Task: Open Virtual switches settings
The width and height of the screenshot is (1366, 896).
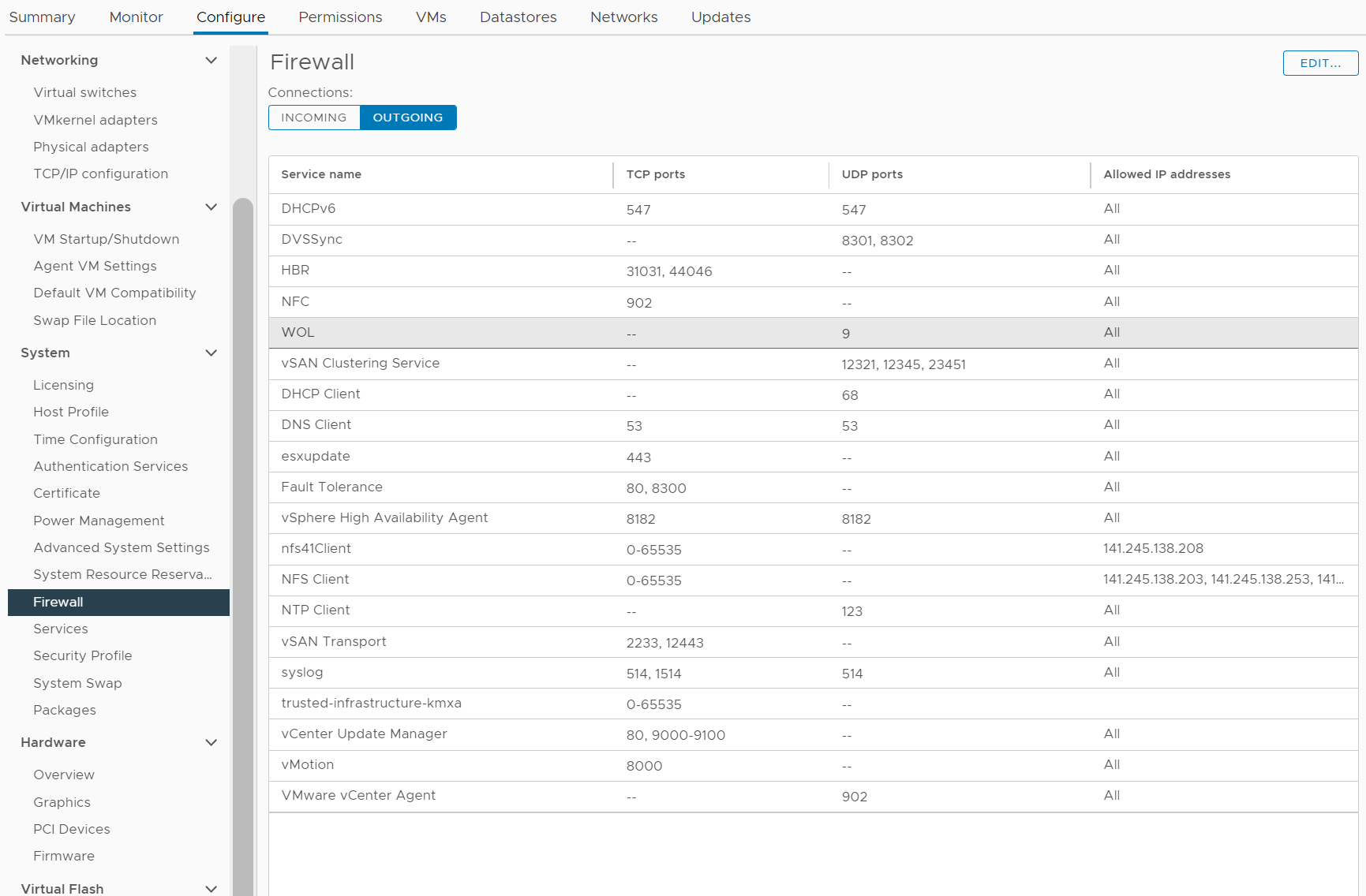Action: pos(84,93)
